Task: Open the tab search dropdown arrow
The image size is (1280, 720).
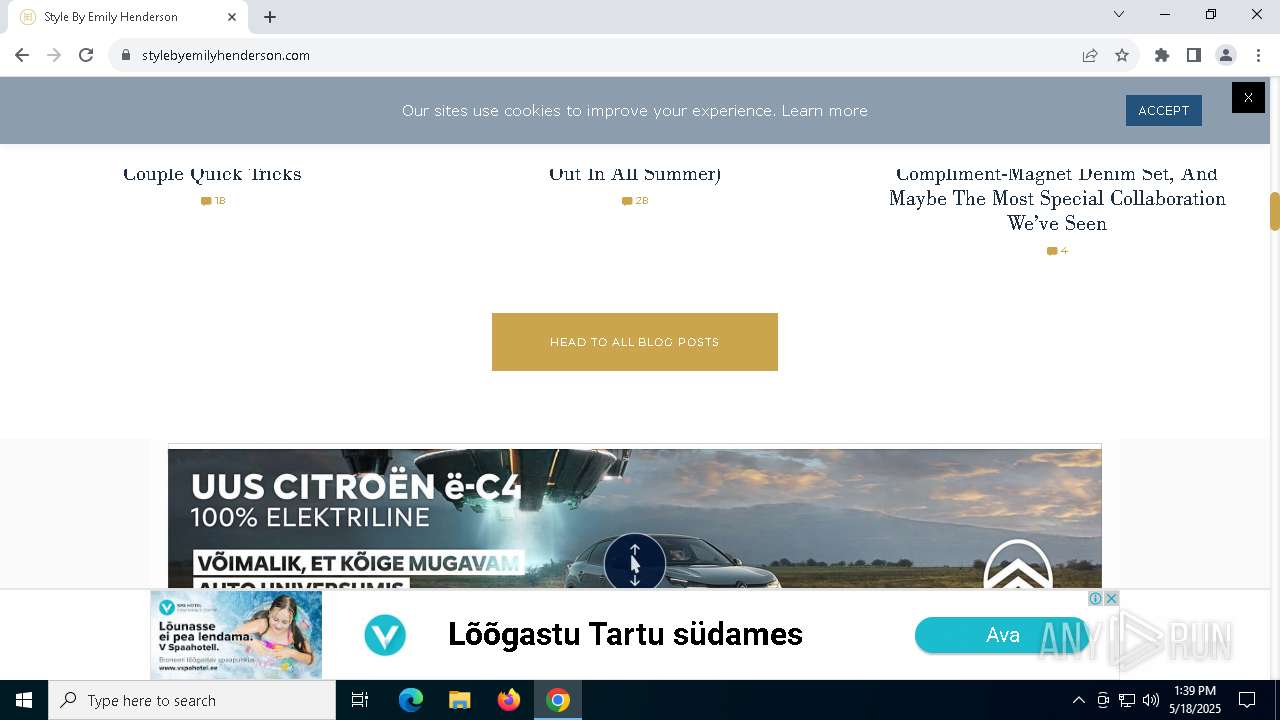Action: tap(1119, 14)
